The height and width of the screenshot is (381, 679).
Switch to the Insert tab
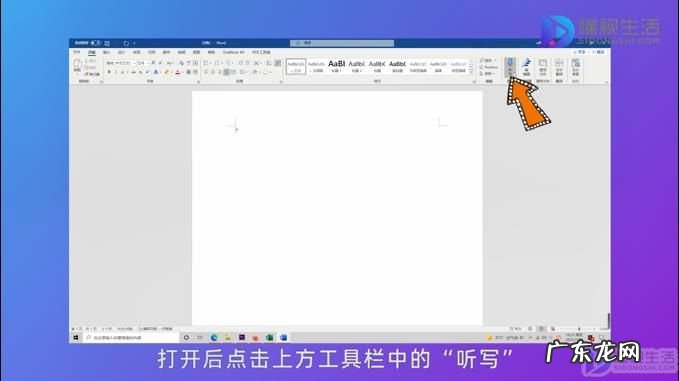point(107,52)
